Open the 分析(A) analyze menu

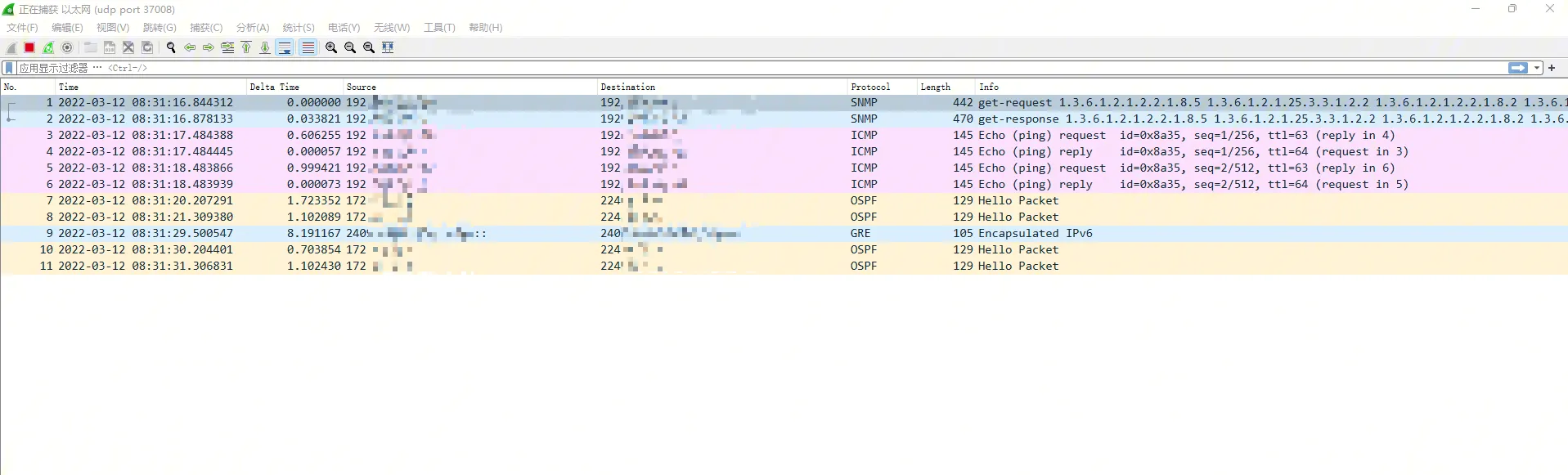[x=252, y=28]
